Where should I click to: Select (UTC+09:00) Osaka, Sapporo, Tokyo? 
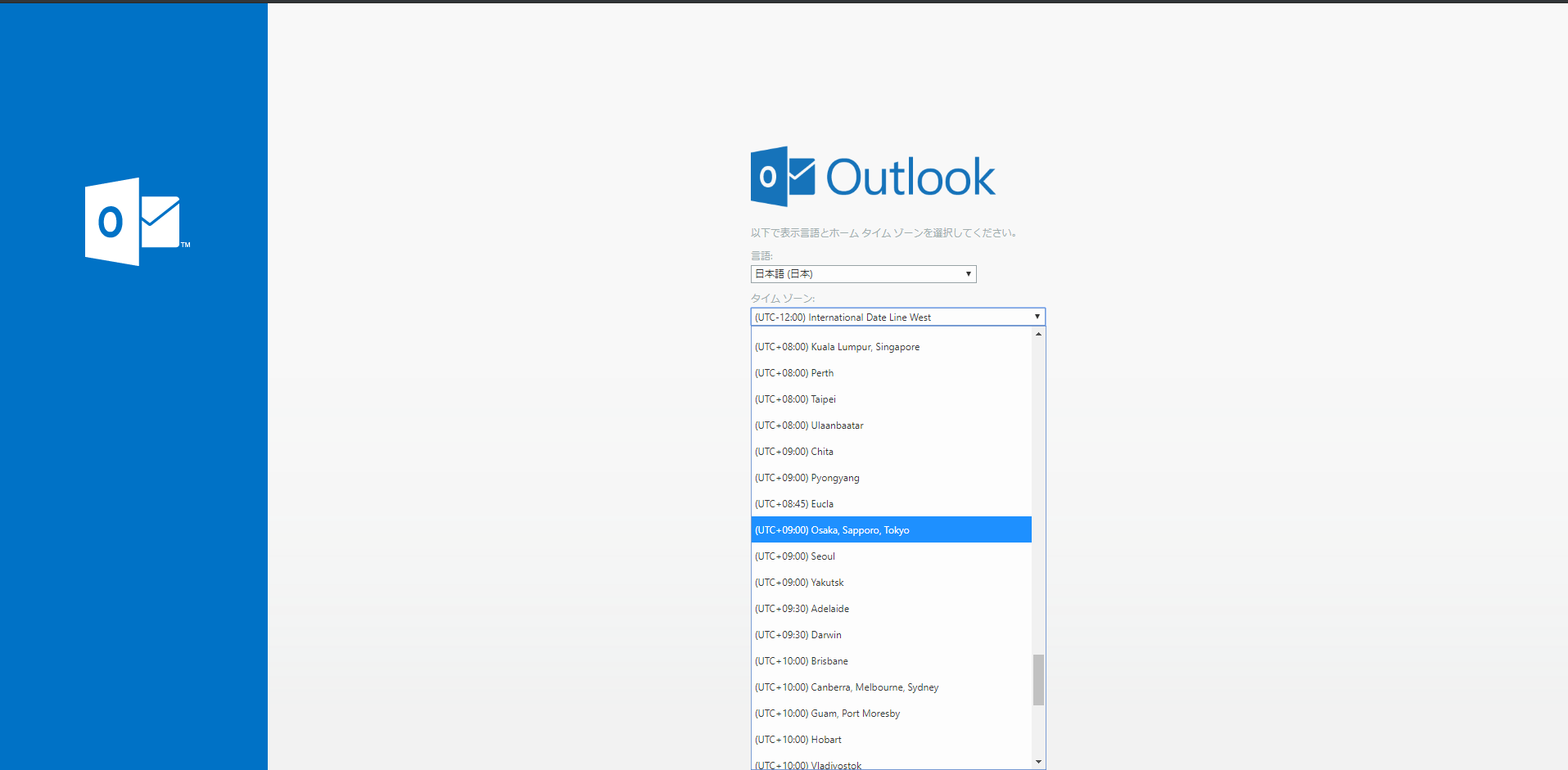coord(891,530)
